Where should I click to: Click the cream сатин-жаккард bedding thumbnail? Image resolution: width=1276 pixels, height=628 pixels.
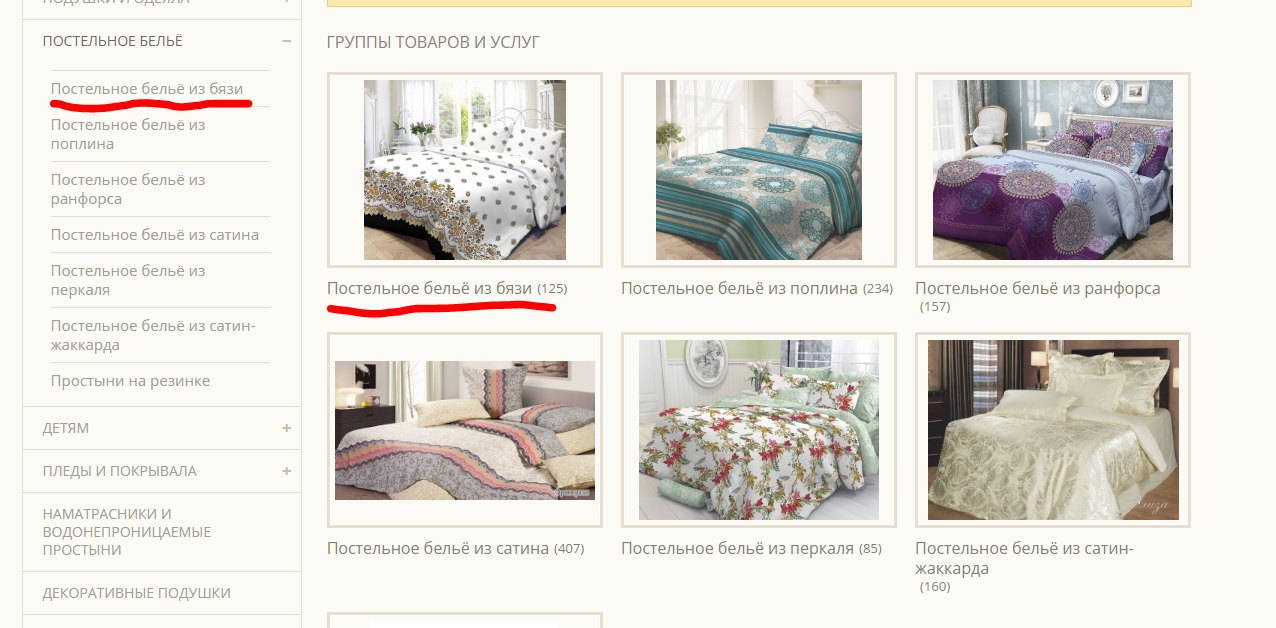point(1053,430)
